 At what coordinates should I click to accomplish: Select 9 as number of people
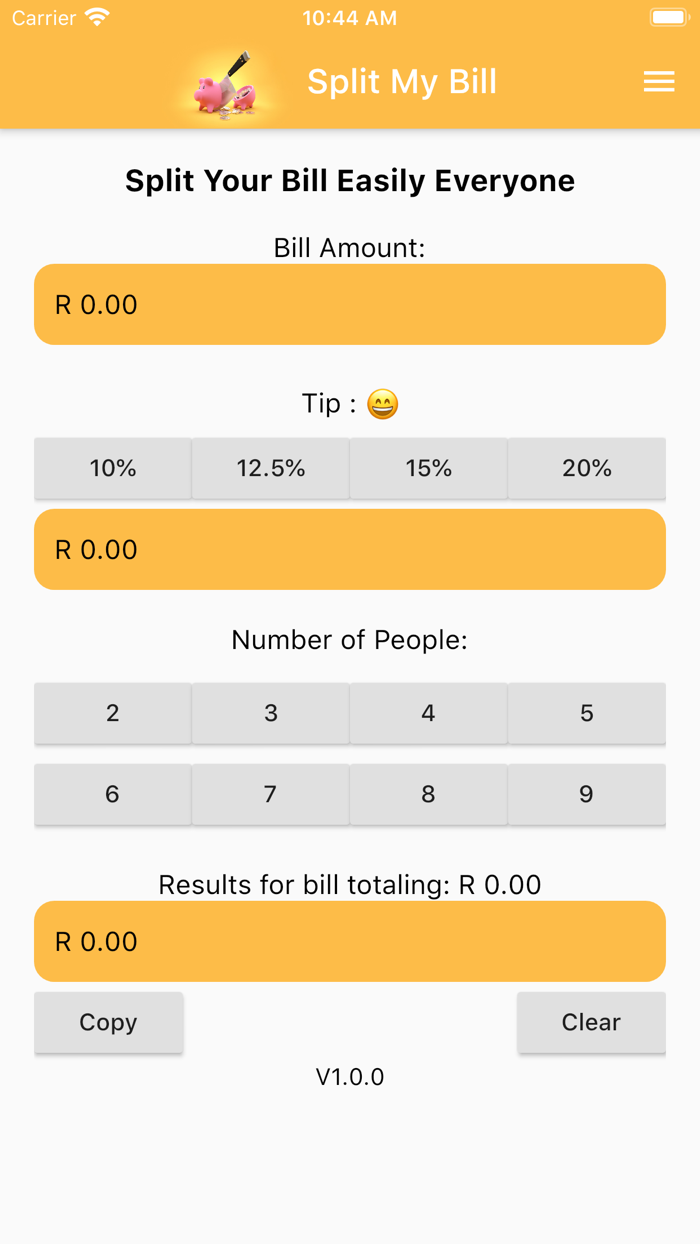pyautogui.click(x=587, y=794)
